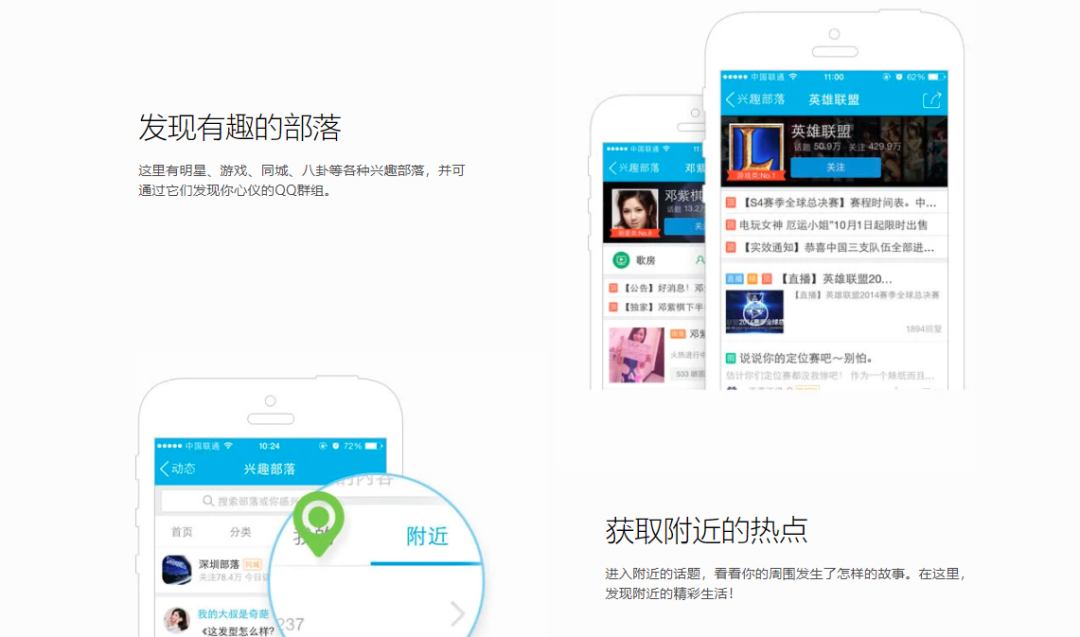Screen dimensions: 1080x637
Task: Play the 2014 全球总决赛 video thumbnail
Action: [754, 311]
